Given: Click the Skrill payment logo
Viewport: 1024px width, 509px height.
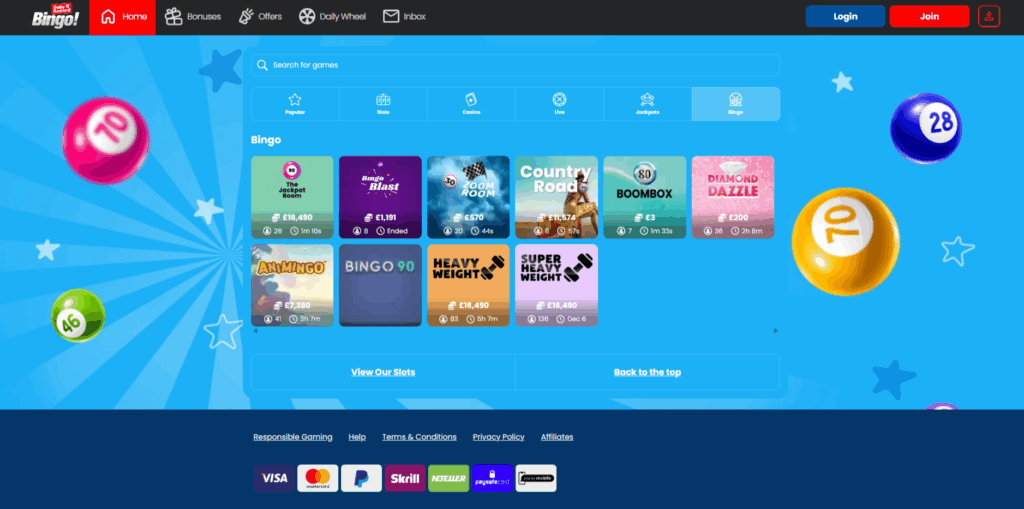Looking at the screenshot, I should (405, 478).
